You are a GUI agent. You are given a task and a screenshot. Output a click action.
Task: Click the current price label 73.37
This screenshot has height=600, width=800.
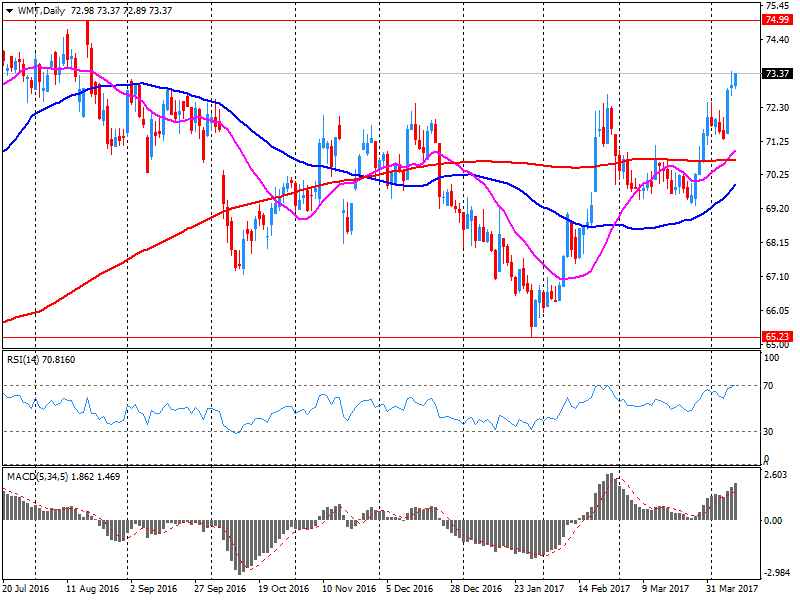pos(777,73)
